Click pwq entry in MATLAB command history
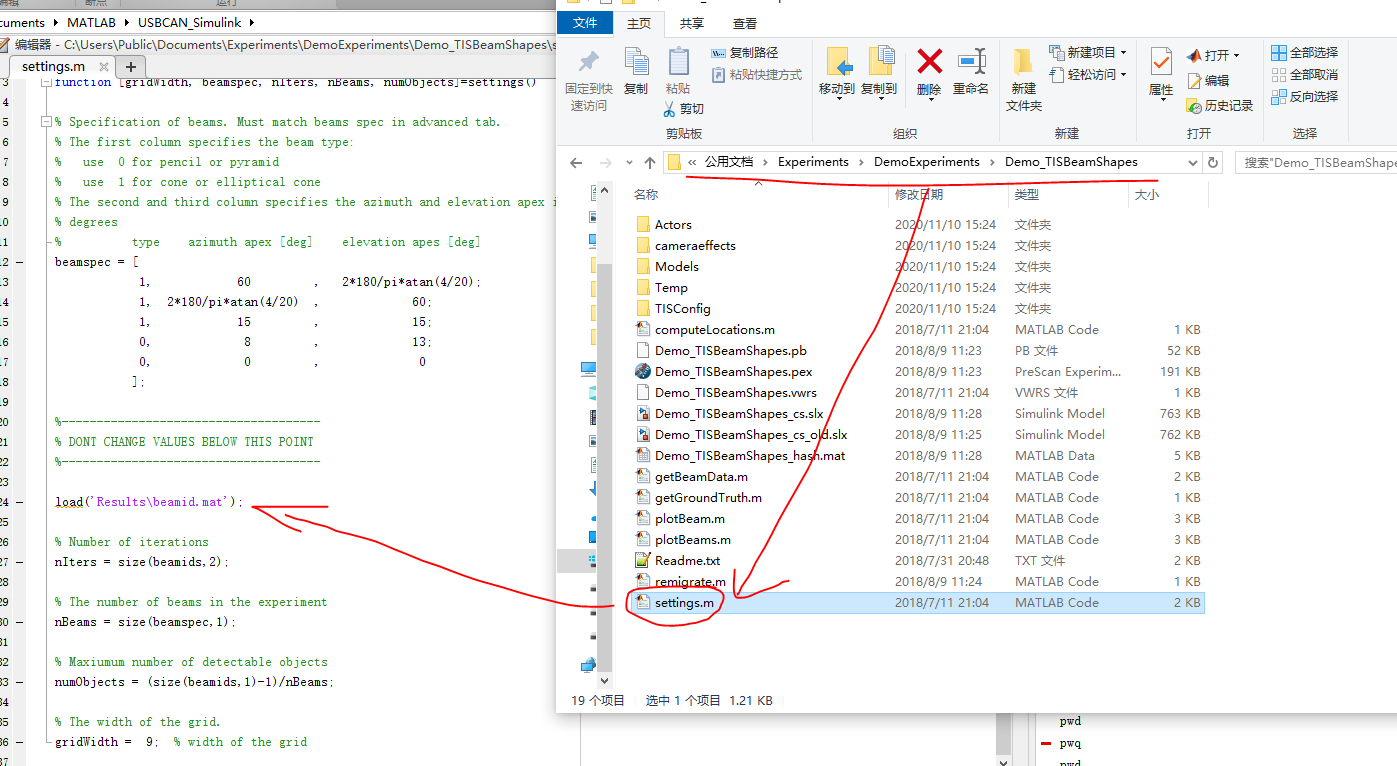 1070,744
